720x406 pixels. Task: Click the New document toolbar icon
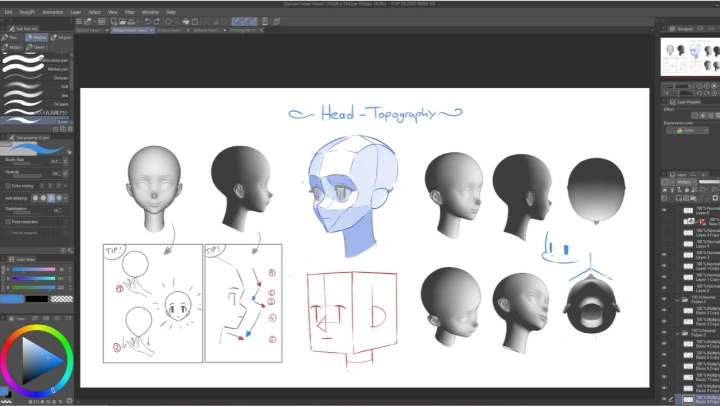pos(113,21)
